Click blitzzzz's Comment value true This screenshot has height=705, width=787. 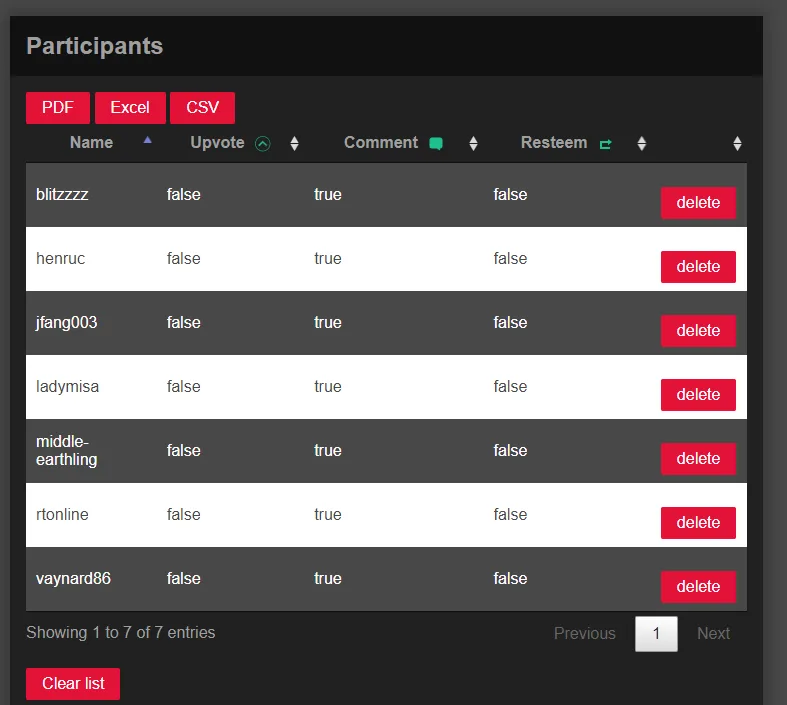[x=328, y=195]
